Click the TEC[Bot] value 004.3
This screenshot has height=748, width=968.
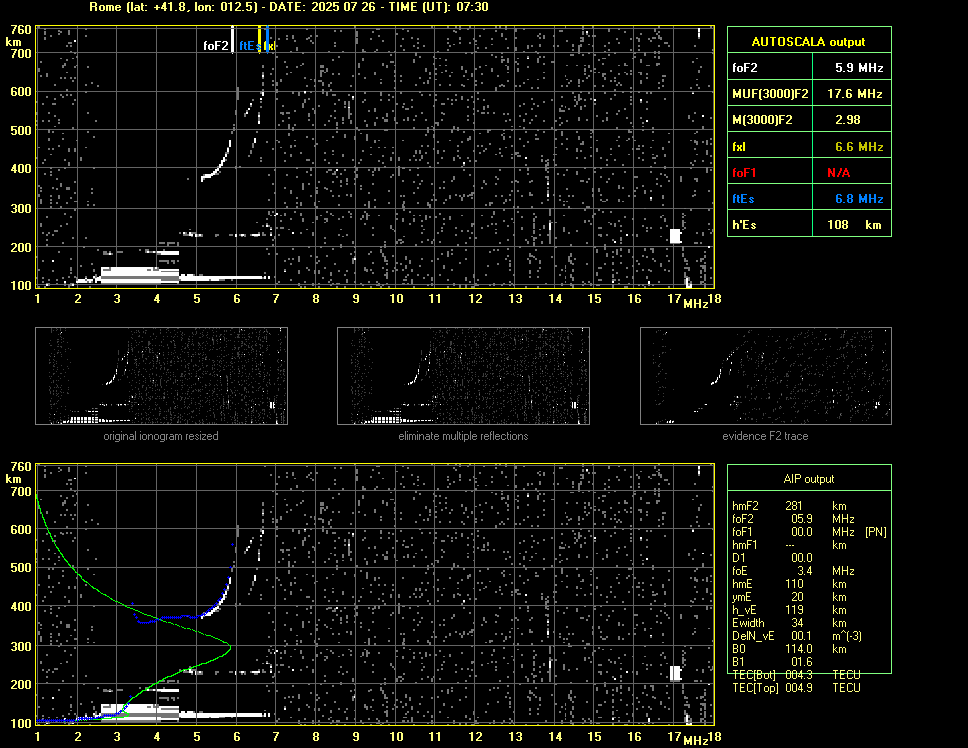(799, 675)
